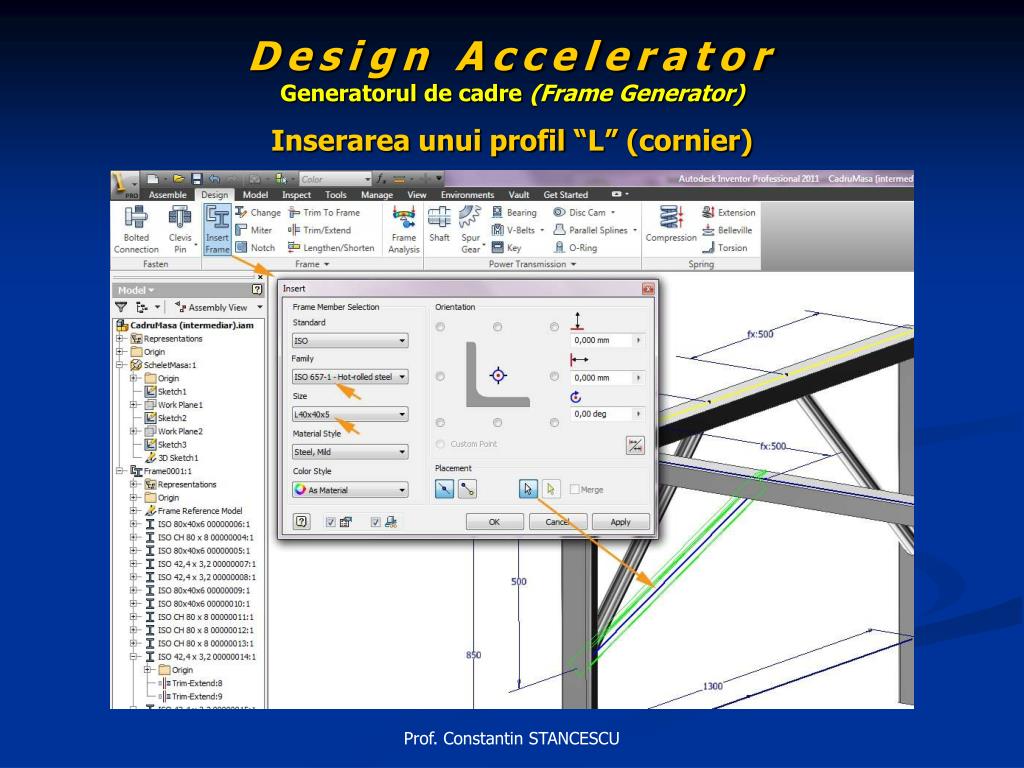Click the dialog help icon
This screenshot has height=768, width=1024.
tap(301, 521)
